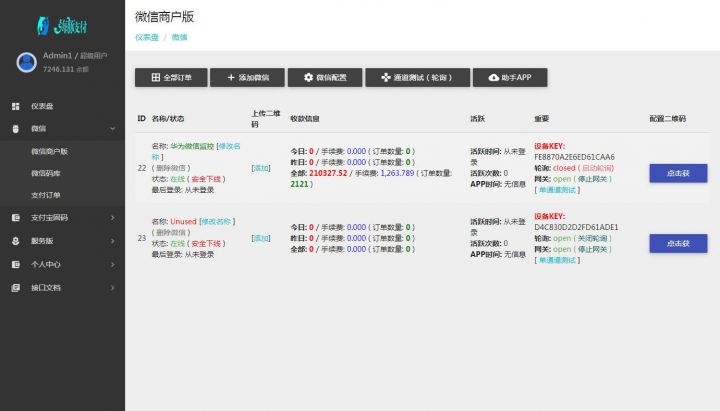Select device key FE8870A2E6ED61CAA6

click(x=574, y=157)
